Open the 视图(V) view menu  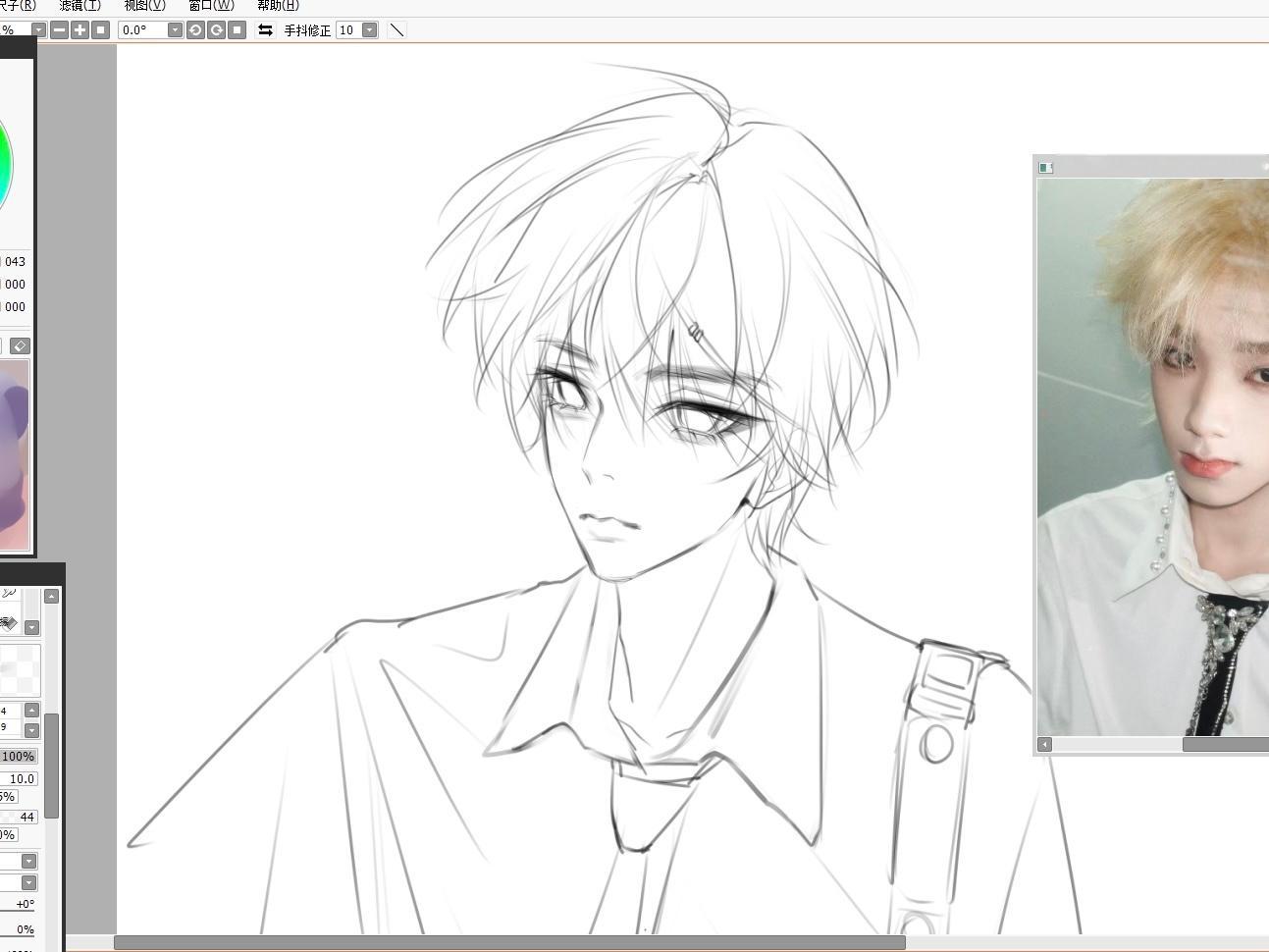pyautogui.click(x=144, y=6)
